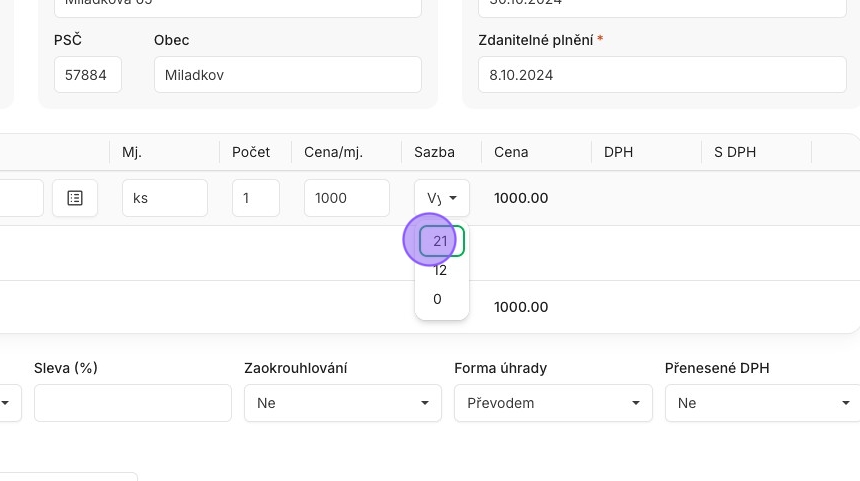The width and height of the screenshot is (860, 481).
Task: Open the Zaokrouhlování dropdown
Action: 343,403
